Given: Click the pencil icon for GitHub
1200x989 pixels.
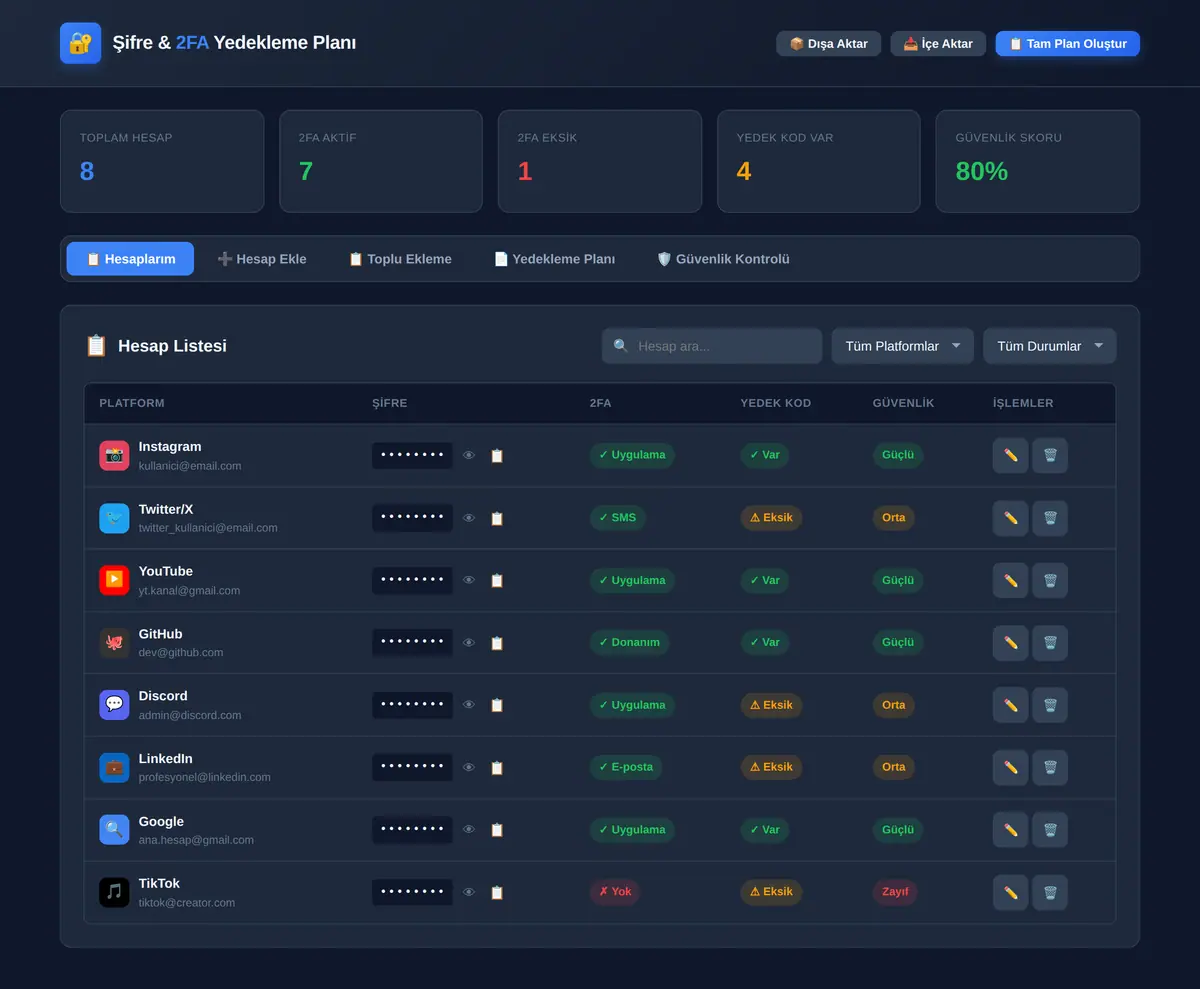Looking at the screenshot, I should pyautogui.click(x=1010, y=642).
